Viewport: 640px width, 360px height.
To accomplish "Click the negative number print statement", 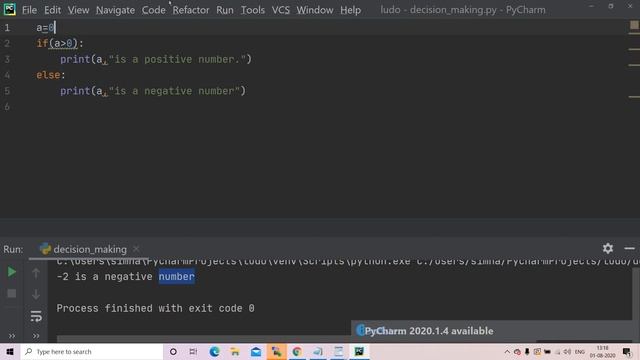I will 153,91.
